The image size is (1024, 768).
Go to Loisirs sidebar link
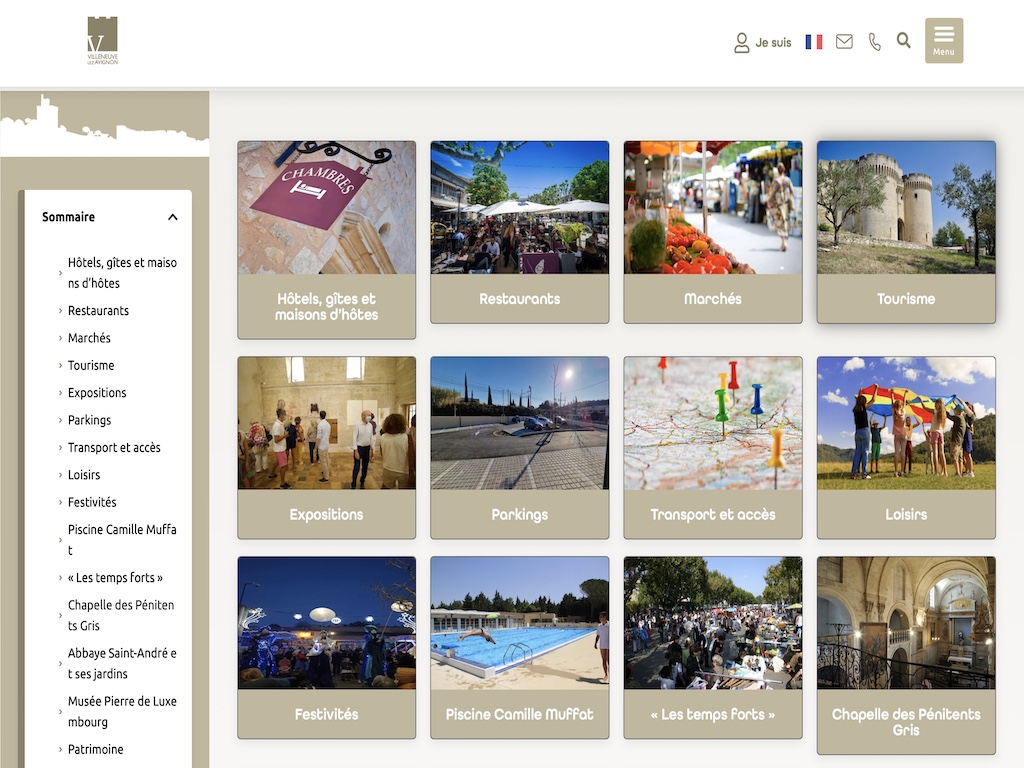pos(84,475)
